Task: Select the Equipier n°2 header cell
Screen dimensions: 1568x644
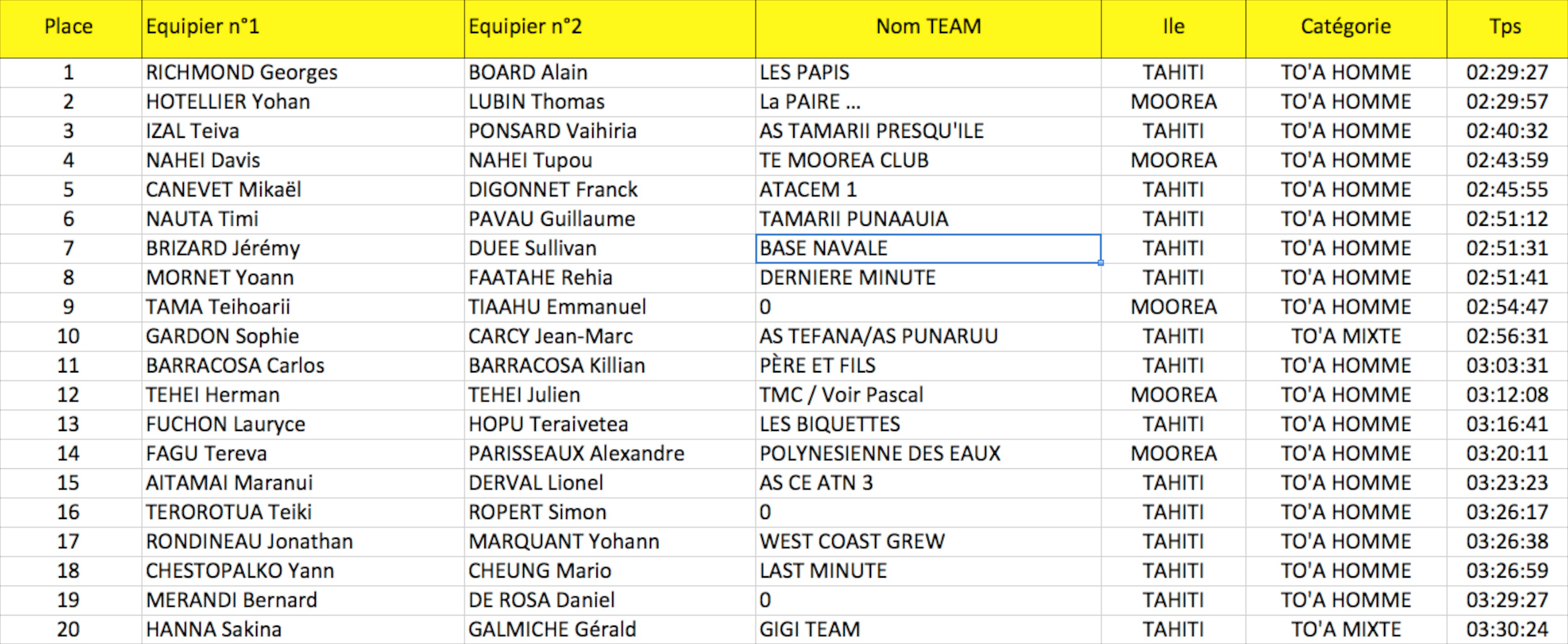Action: coord(525,27)
